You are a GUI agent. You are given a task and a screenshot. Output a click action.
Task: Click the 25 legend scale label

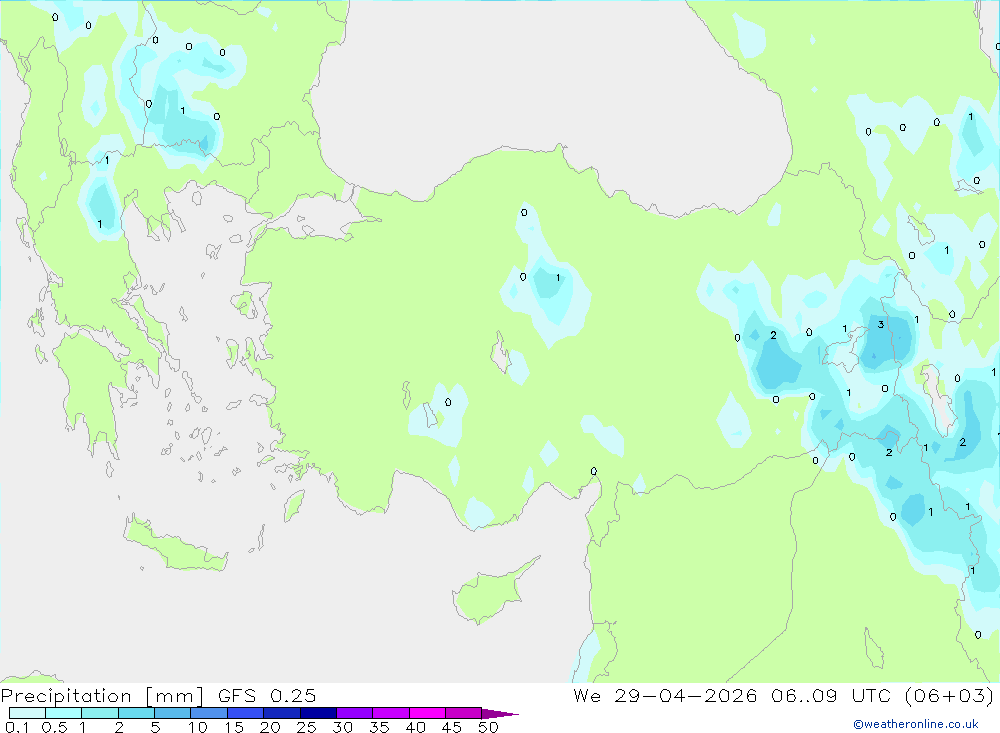(306, 727)
